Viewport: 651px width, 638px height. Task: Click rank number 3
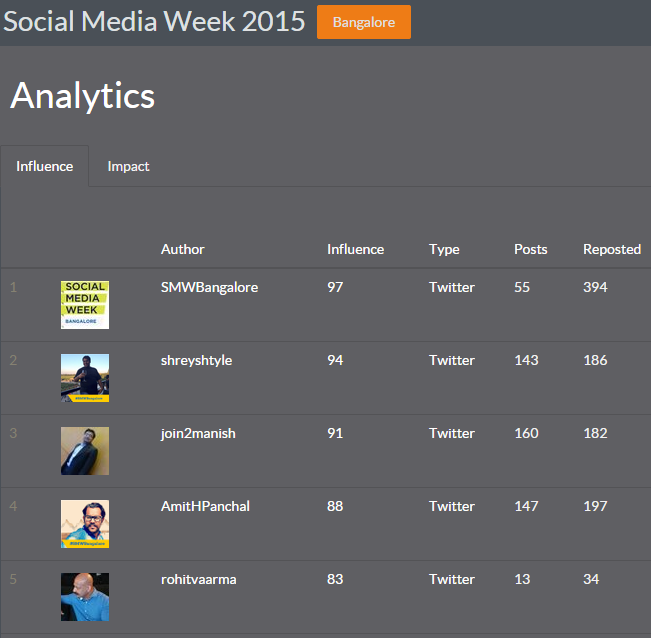(13, 433)
